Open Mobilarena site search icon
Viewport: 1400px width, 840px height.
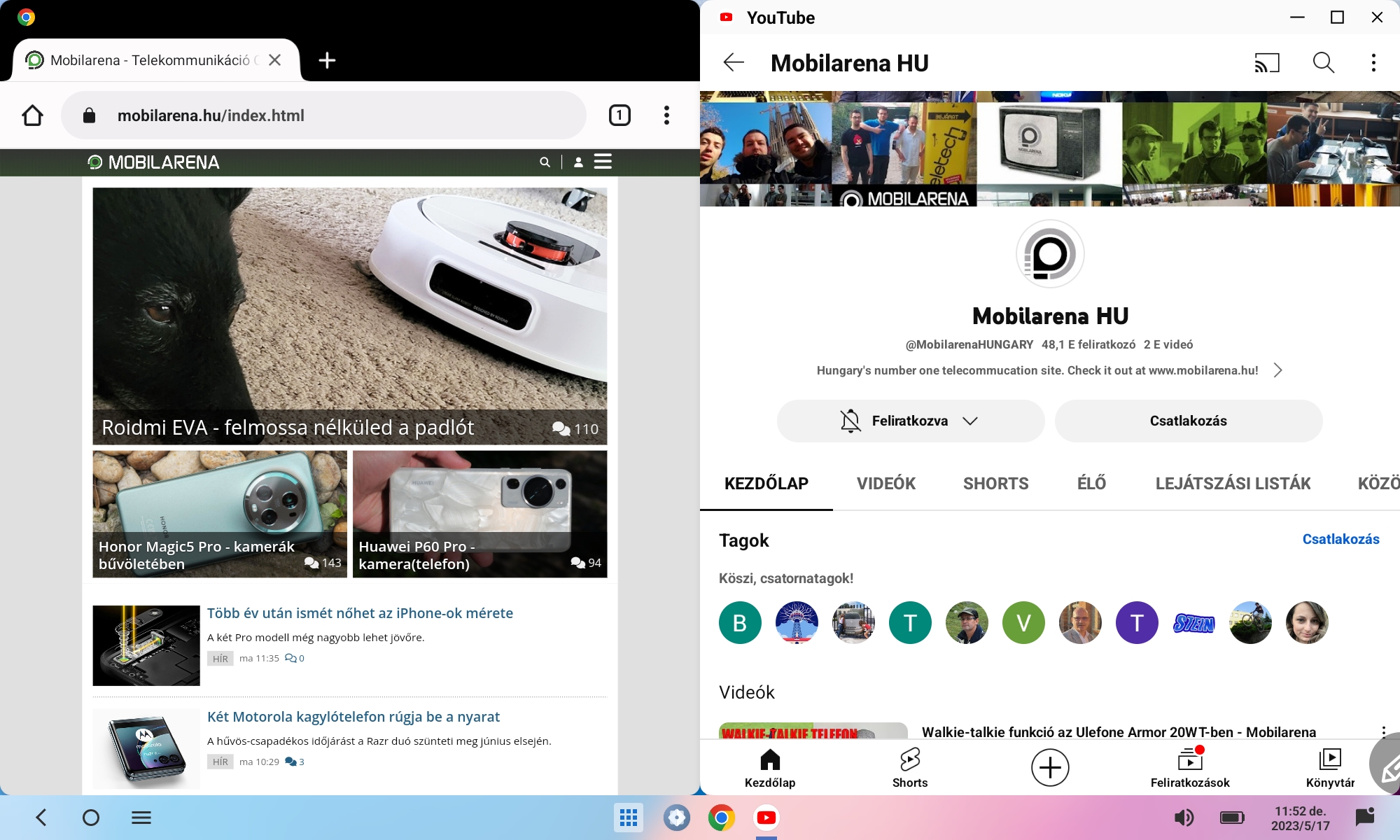pos(545,162)
